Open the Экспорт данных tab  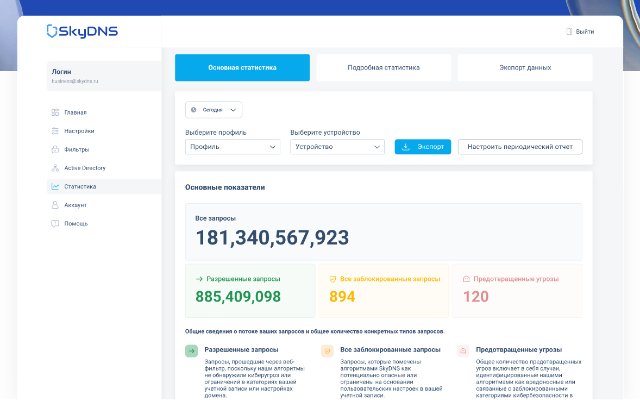[x=525, y=67]
